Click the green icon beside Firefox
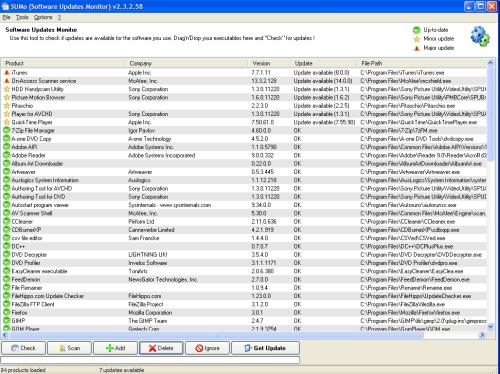500x374 pixels. click(7, 312)
